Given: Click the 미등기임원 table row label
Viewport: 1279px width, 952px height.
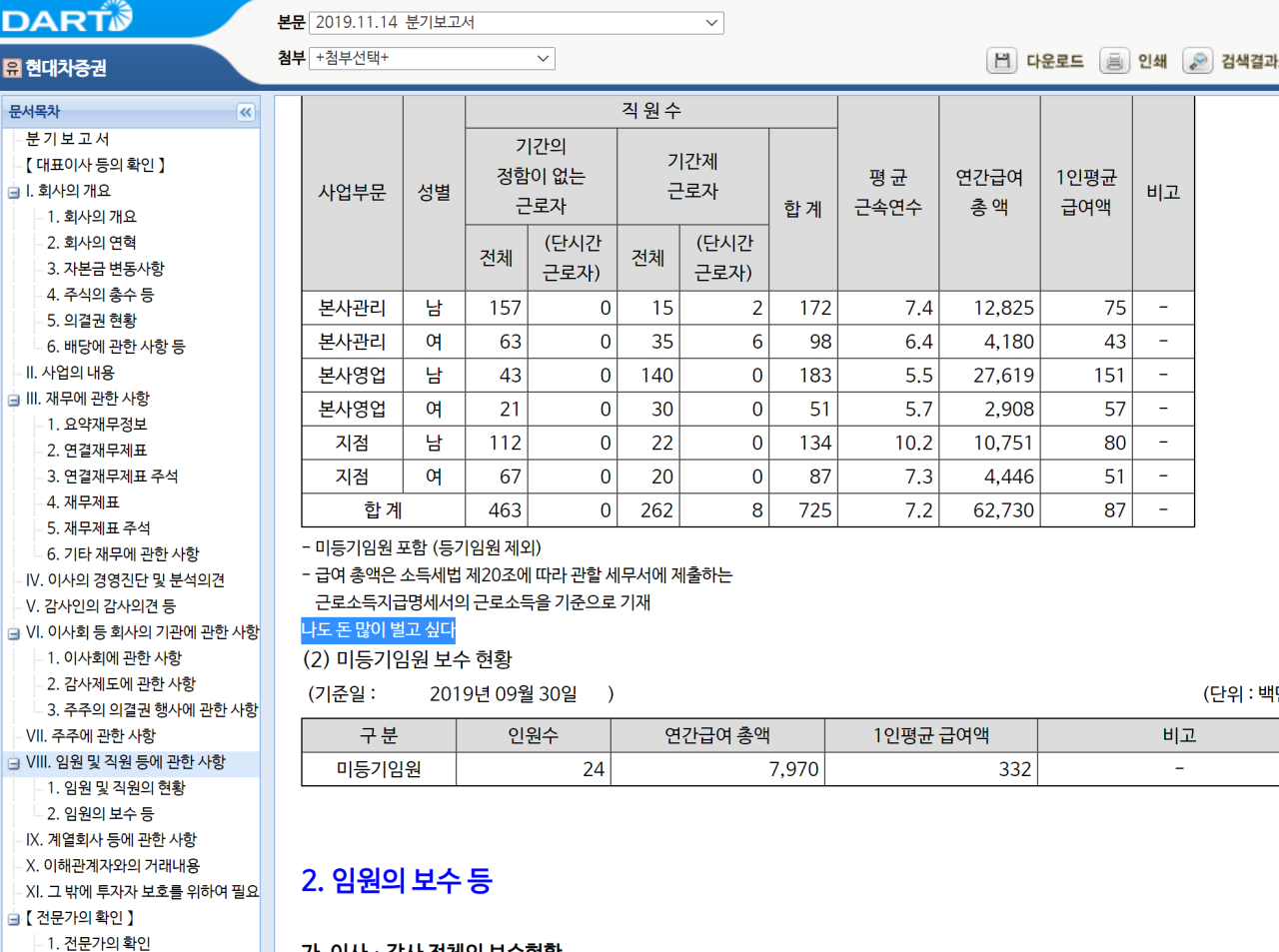Looking at the screenshot, I should [379, 769].
